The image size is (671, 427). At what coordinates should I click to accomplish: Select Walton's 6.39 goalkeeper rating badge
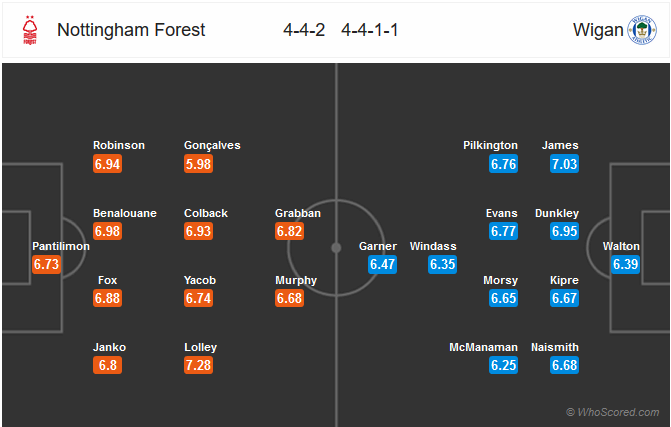coord(625,264)
